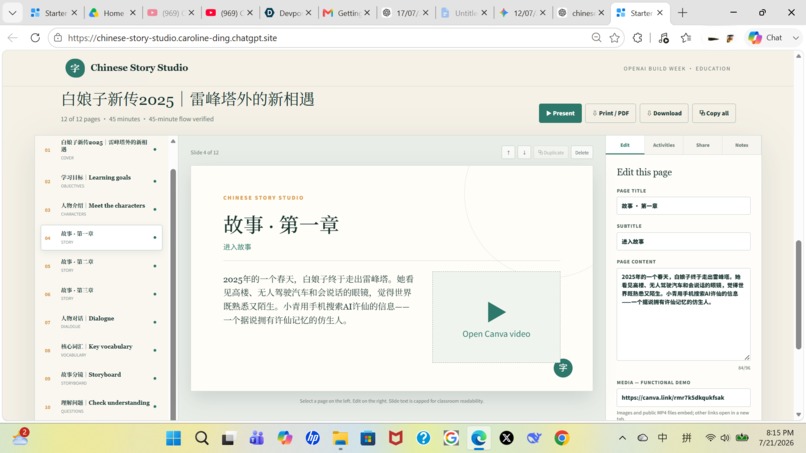Select slide 02 Learning goals
Viewport: 806px width, 453px height.
[102, 181]
